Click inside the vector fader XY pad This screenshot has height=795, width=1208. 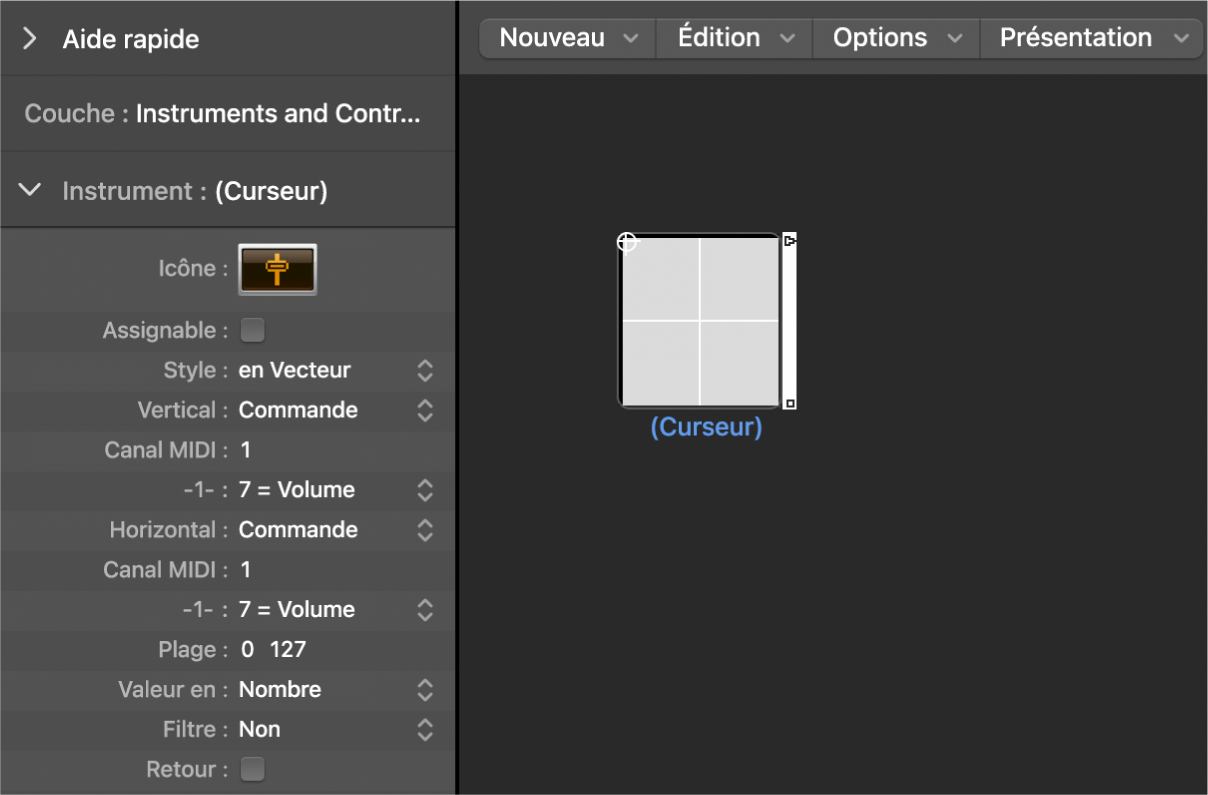pyautogui.click(x=740, y=362)
